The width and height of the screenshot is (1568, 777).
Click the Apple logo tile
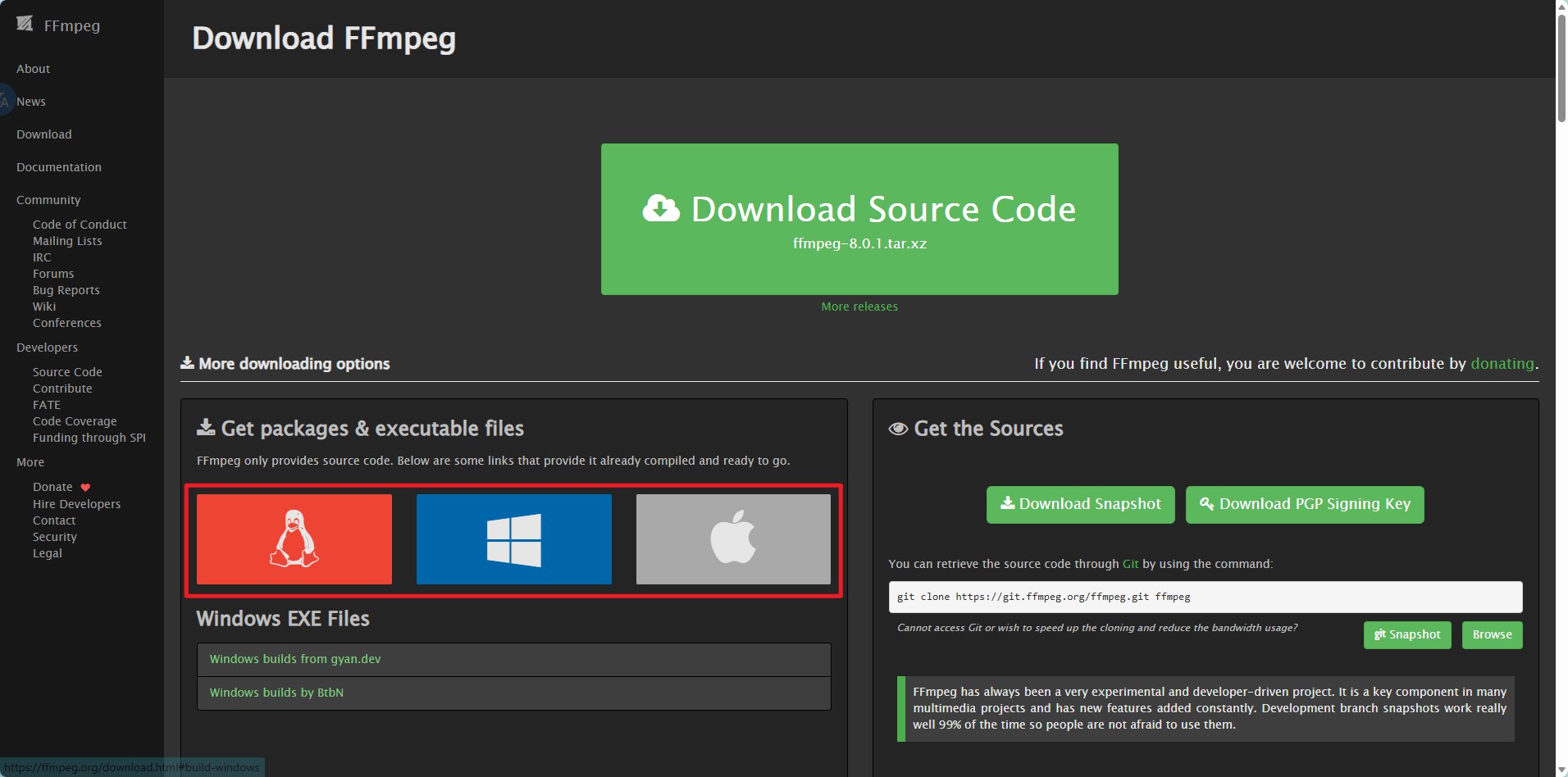click(x=733, y=538)
